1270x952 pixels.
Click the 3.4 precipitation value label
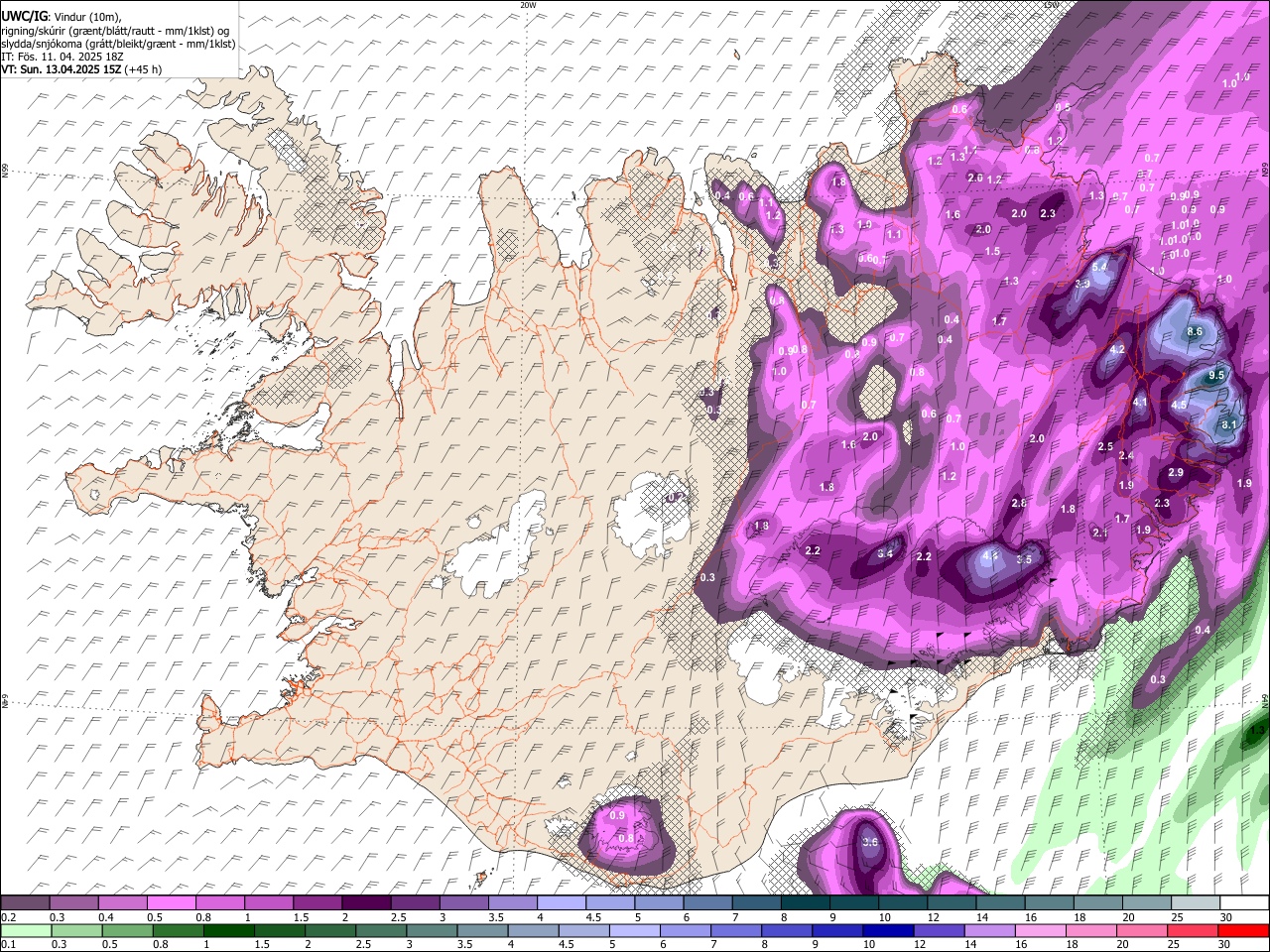[886, 553]
